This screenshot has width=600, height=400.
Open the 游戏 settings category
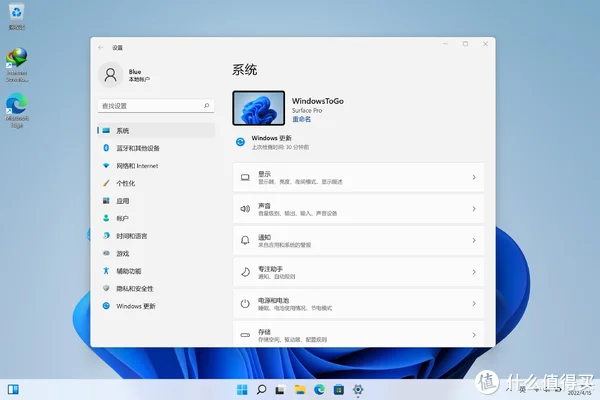click(x=156, y=253)
